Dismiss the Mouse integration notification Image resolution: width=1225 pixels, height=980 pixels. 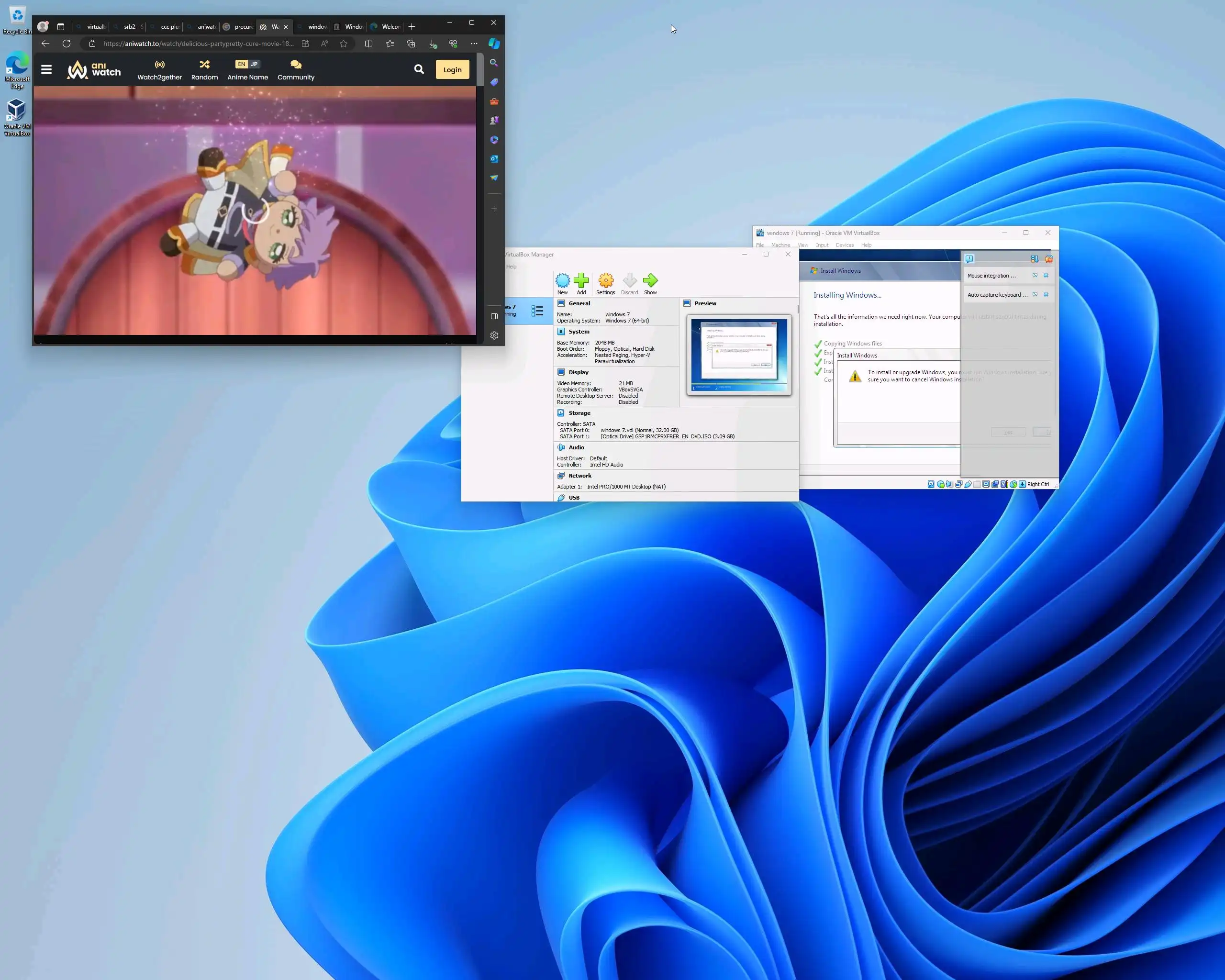tap(1046, 276)
